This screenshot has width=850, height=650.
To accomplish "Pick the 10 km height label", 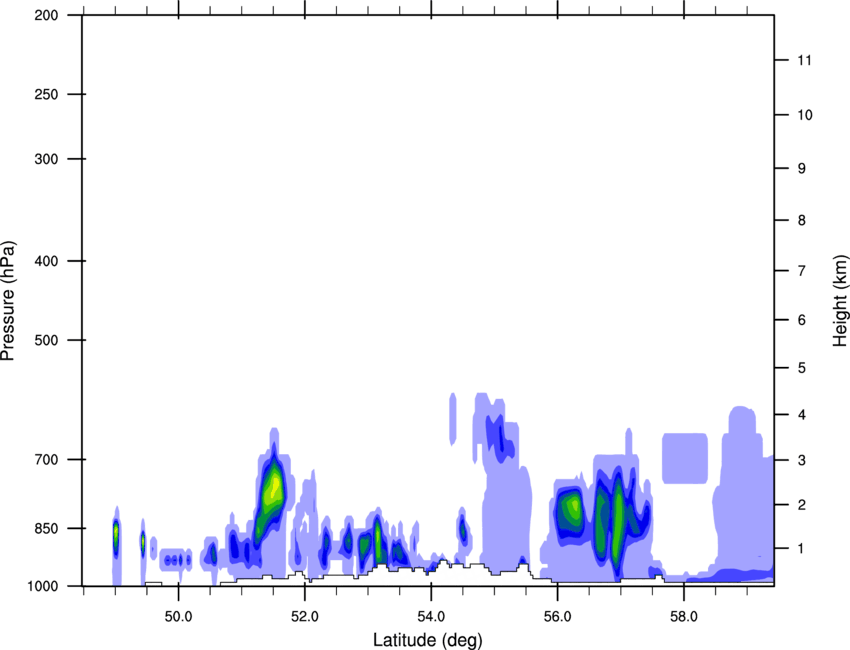I will [x=804, y=115].
